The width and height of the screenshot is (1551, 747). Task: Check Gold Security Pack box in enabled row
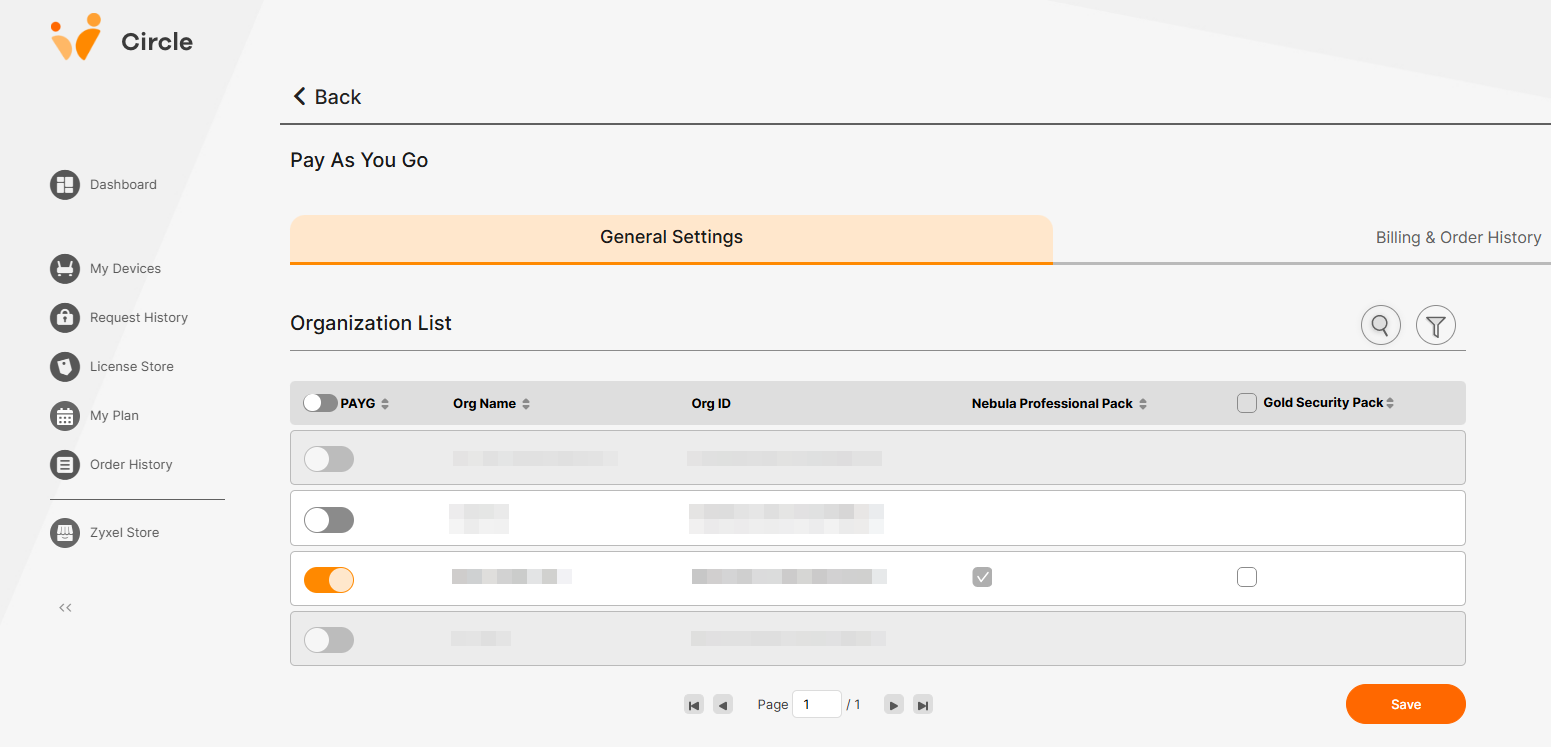point(1247,577)
